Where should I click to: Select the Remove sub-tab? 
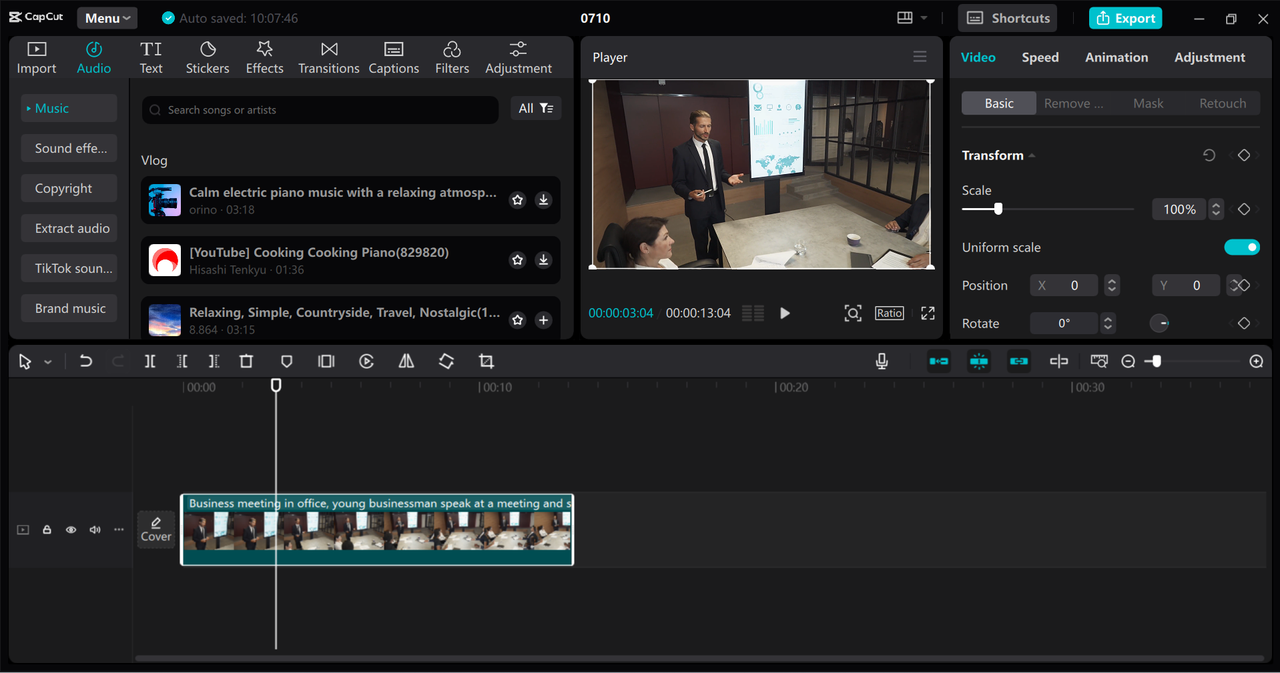1073,103
